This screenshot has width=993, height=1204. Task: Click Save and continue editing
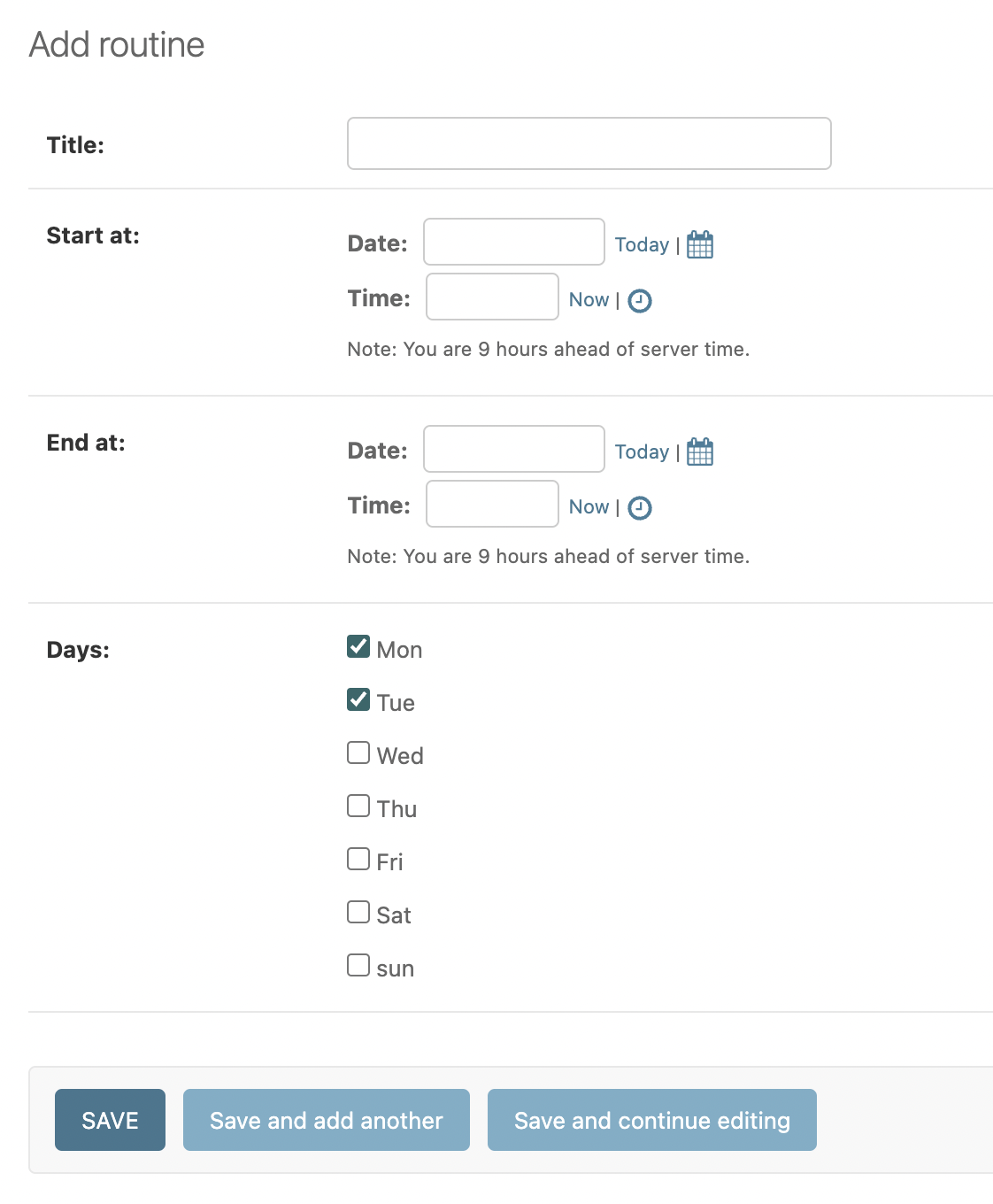pos(651,1120)
